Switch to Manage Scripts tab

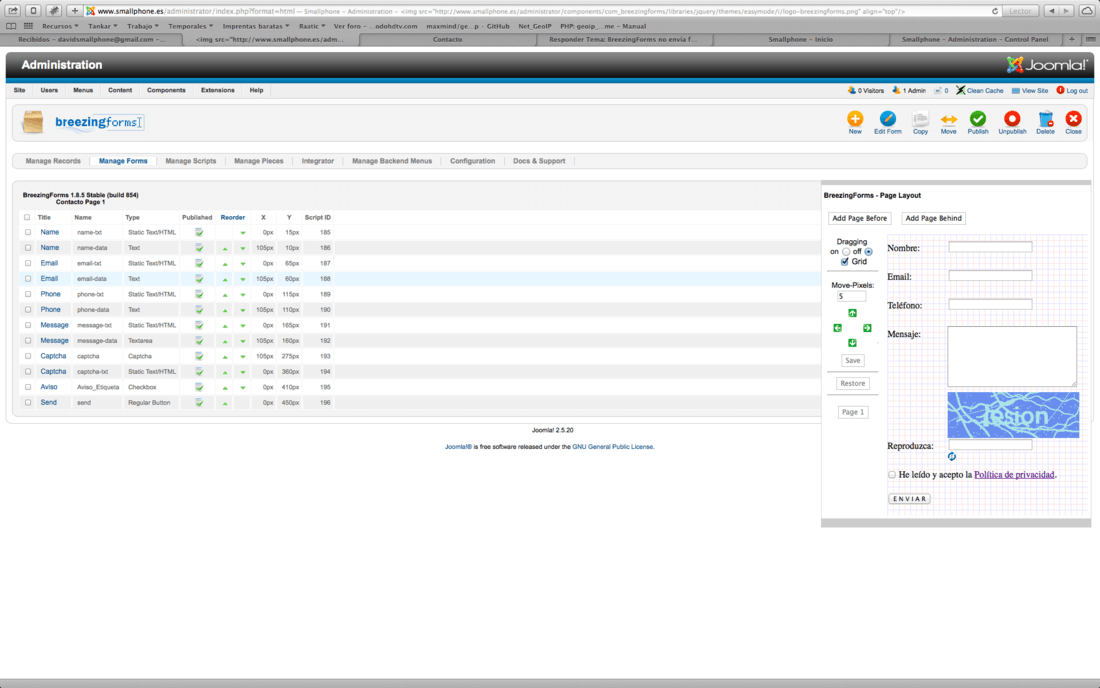[191, 161]
